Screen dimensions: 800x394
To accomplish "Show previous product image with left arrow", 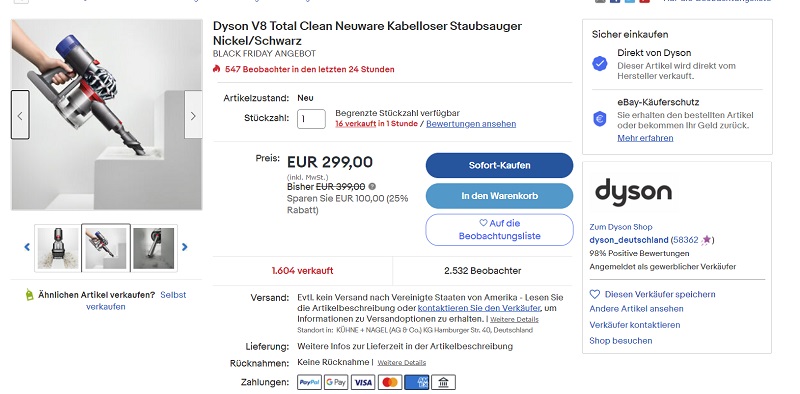I will (20, 115).
